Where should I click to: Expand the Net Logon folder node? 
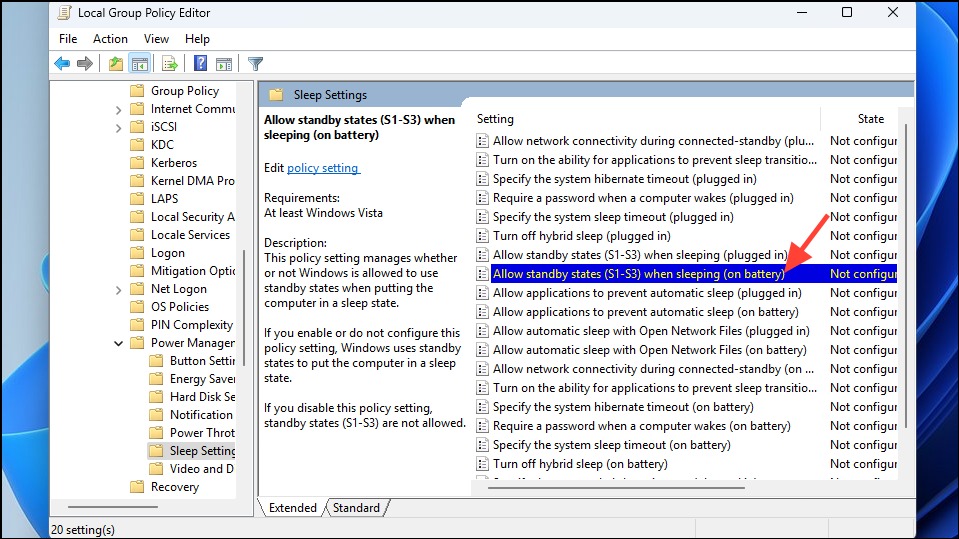(x=119, y=290)
